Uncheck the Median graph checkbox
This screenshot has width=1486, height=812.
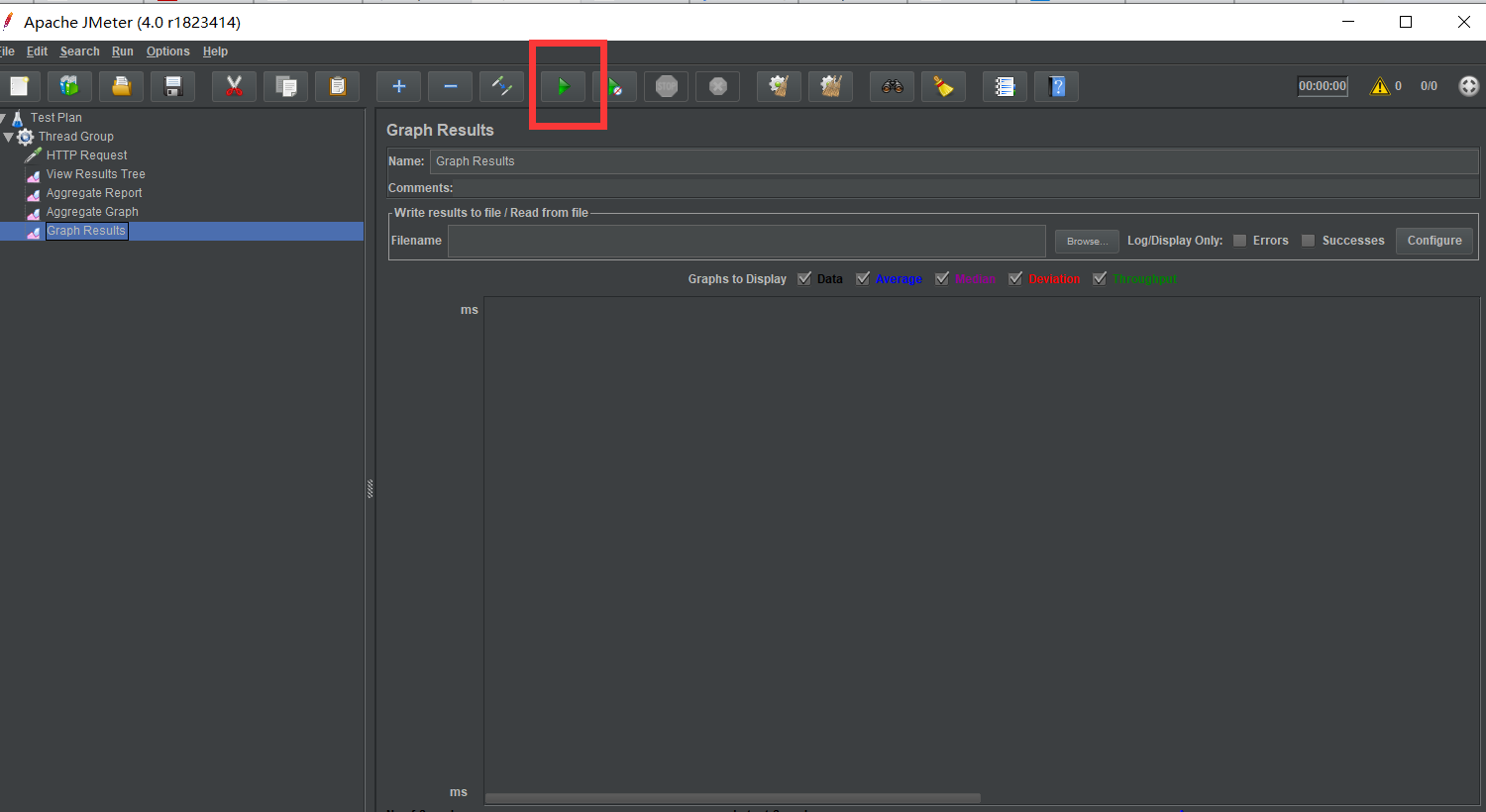pos(942,279)
